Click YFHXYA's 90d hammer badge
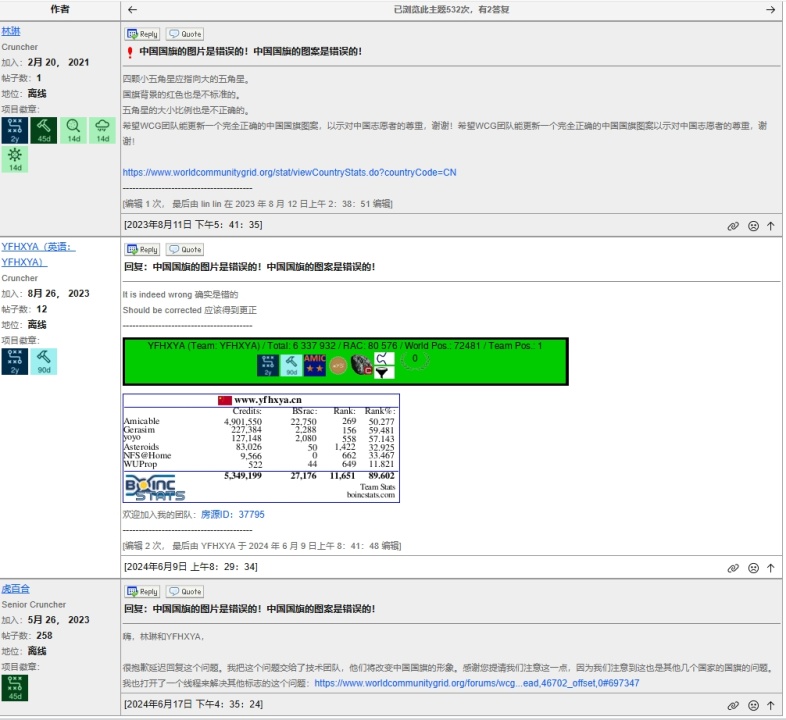Viewport: 786px width, 720px height. [x=44, y=362]
